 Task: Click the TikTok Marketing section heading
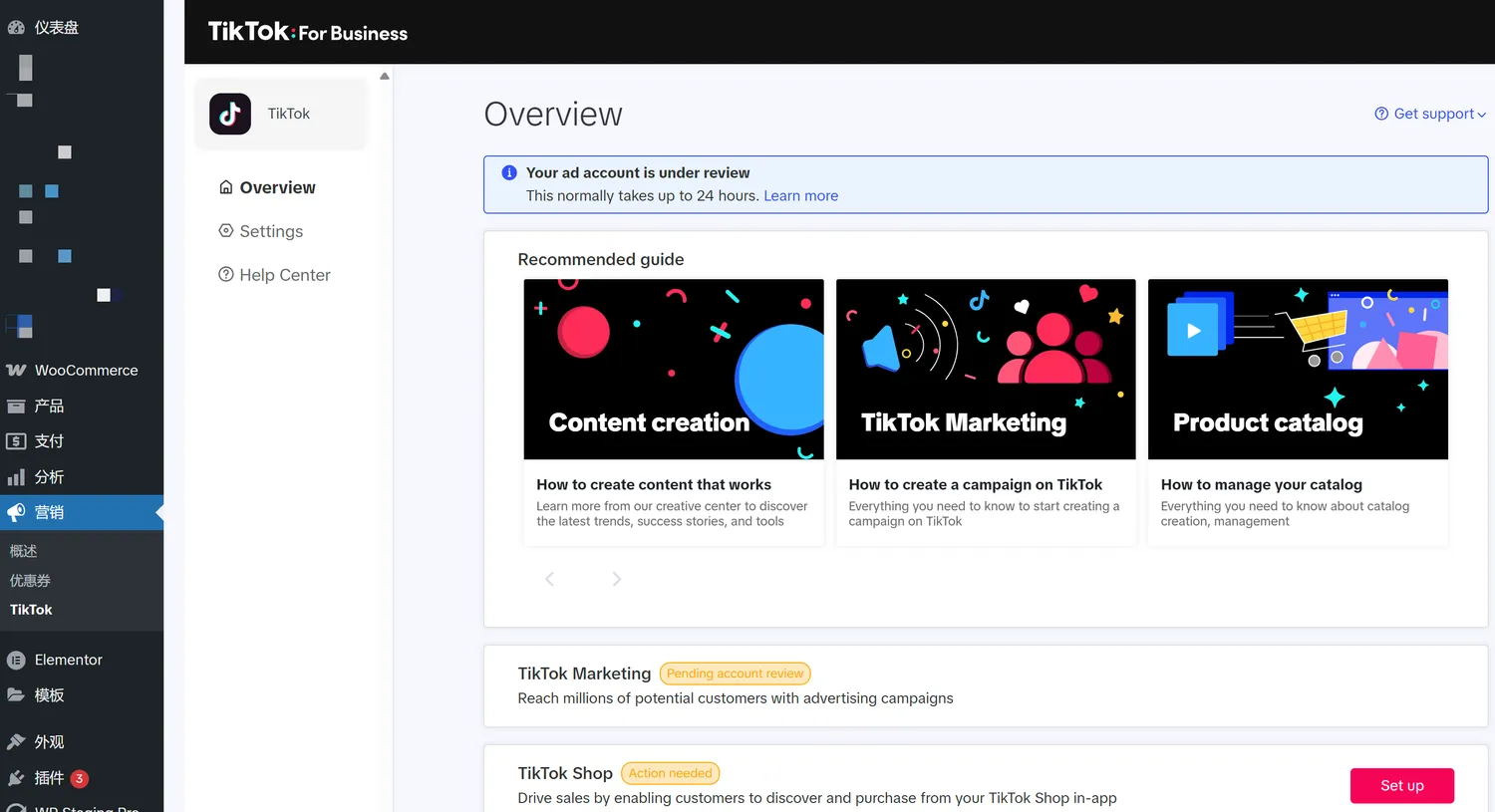coord(584,674)
